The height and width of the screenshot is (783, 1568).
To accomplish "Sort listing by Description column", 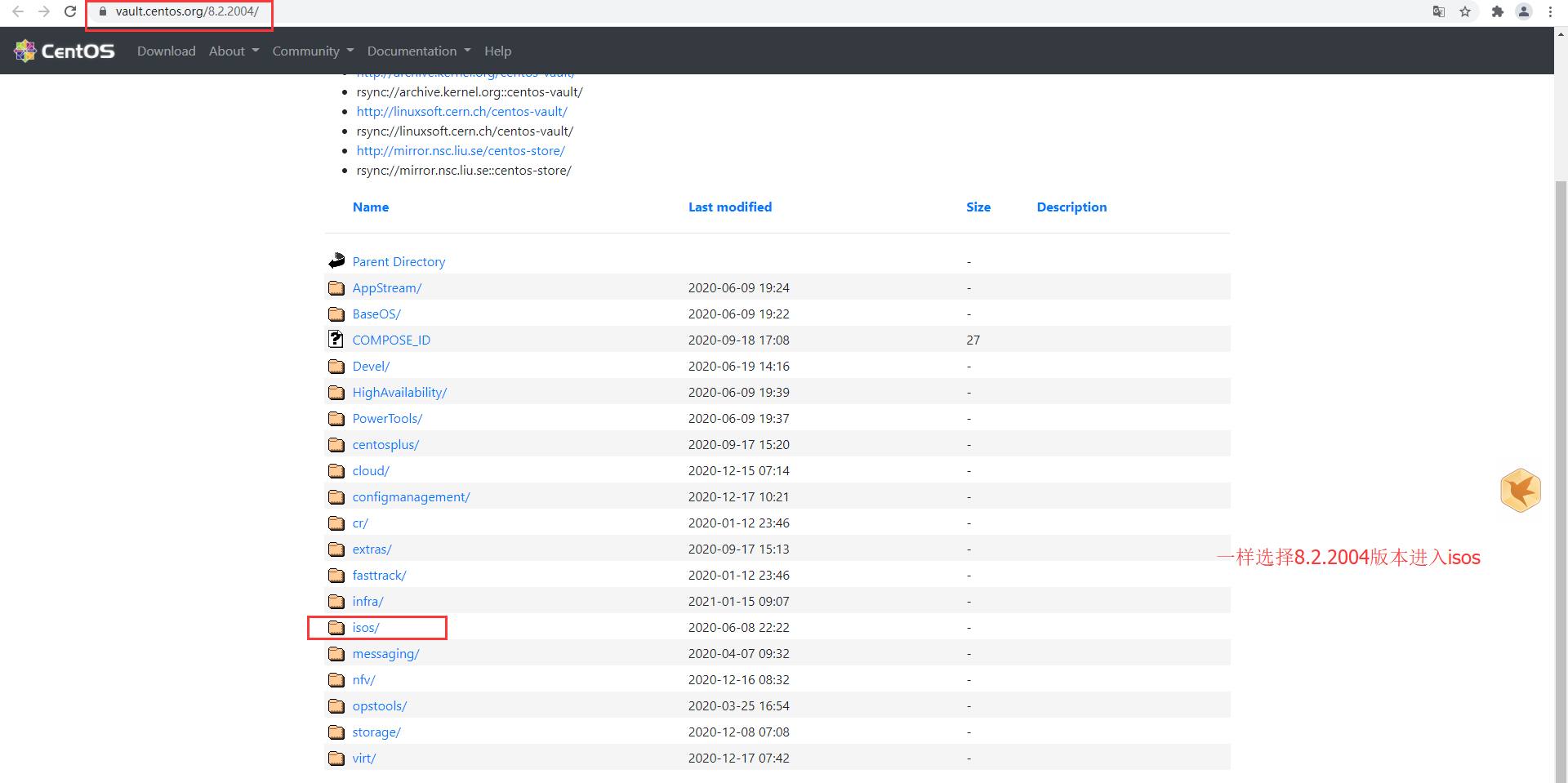I will point(1071,207).
